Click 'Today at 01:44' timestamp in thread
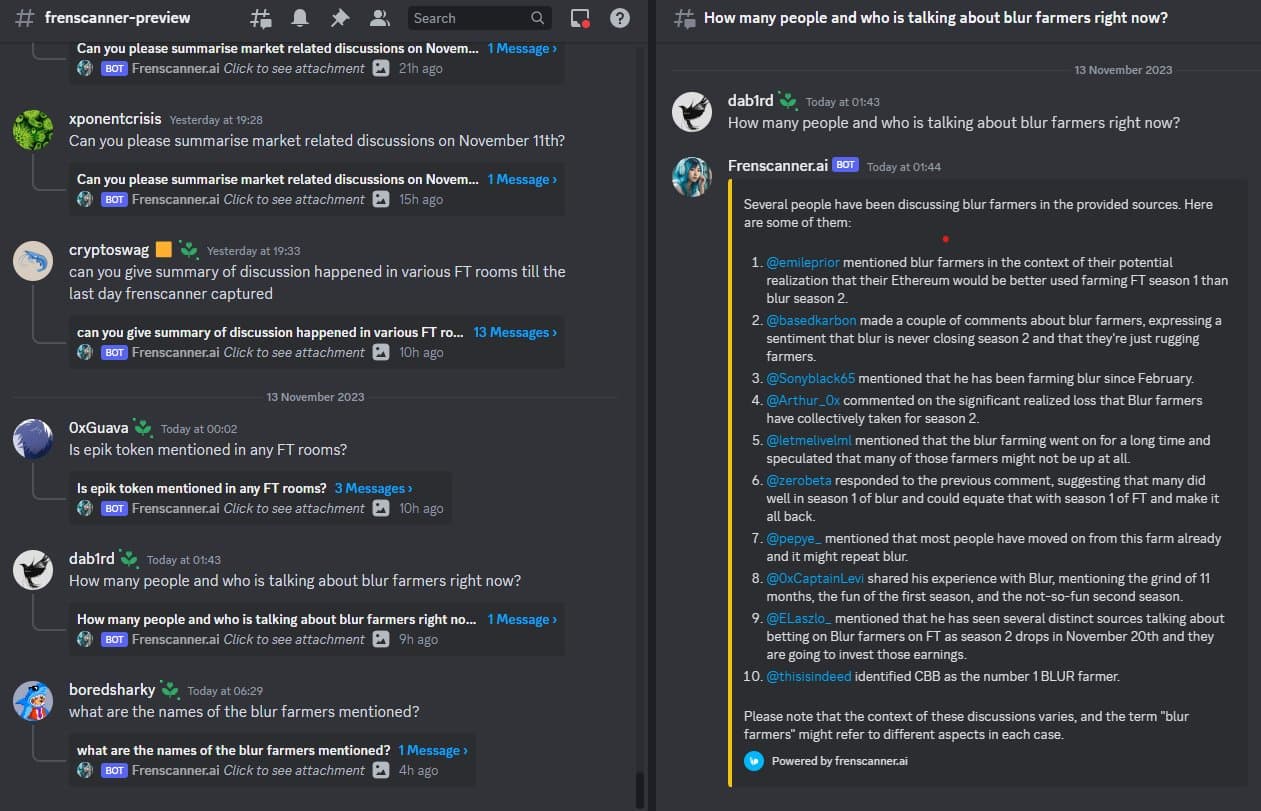This screenshot has width=1261, height=811. point(904,167)
